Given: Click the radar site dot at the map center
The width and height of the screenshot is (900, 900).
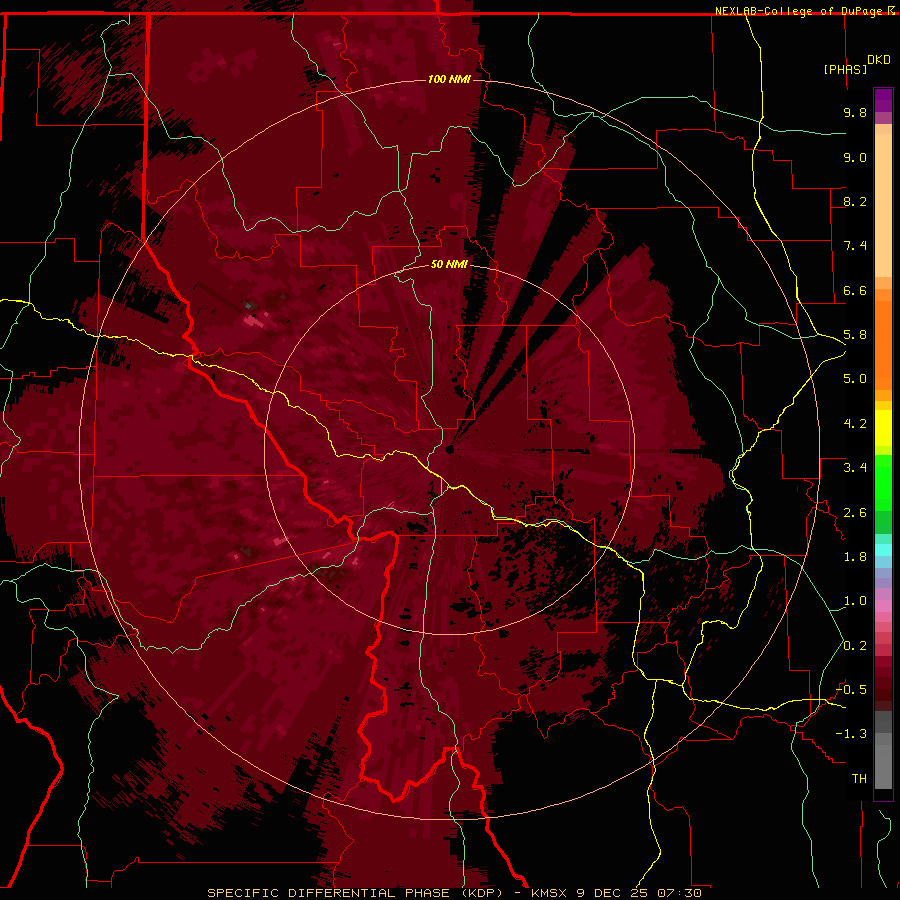Looking at the screenshot, I should coord(450,449).
